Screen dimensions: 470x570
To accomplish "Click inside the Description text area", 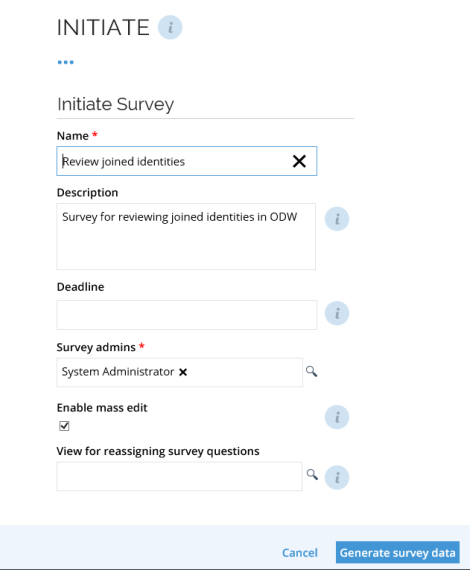I will pyautogui.click(x=186, y=236).
